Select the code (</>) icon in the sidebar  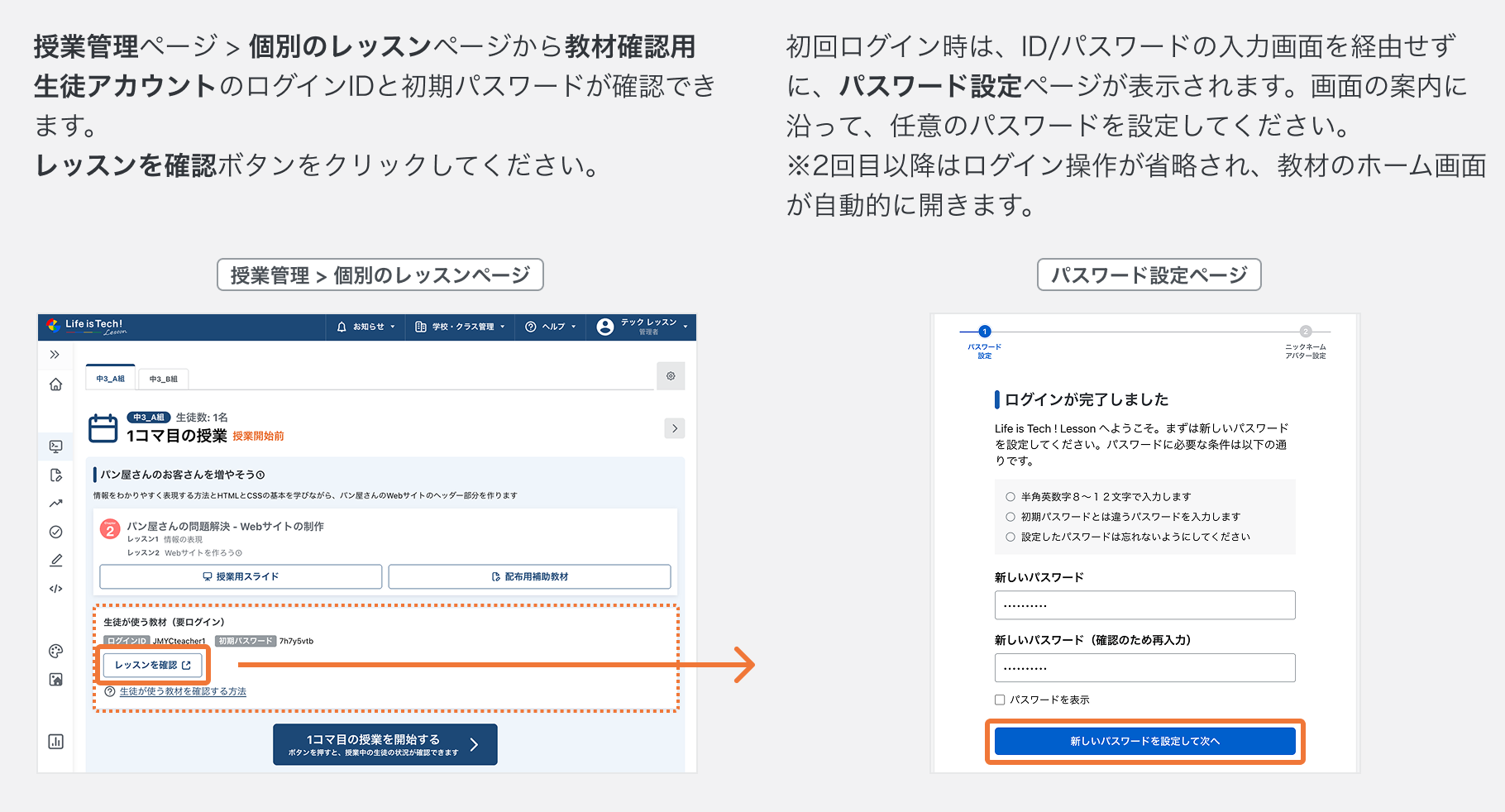(55, 589)
